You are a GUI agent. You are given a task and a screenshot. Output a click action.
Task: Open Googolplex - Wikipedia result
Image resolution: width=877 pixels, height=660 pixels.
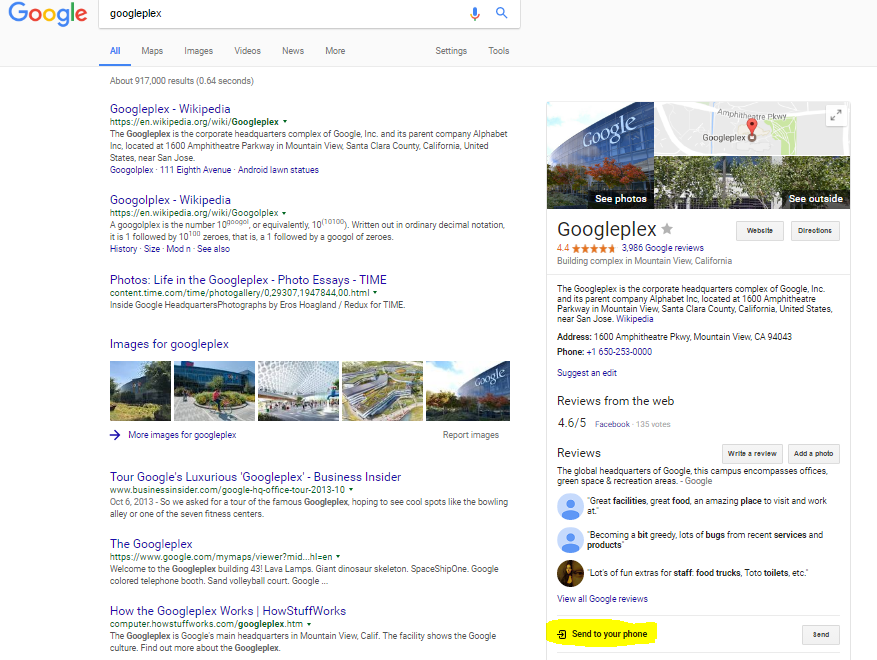170,200
